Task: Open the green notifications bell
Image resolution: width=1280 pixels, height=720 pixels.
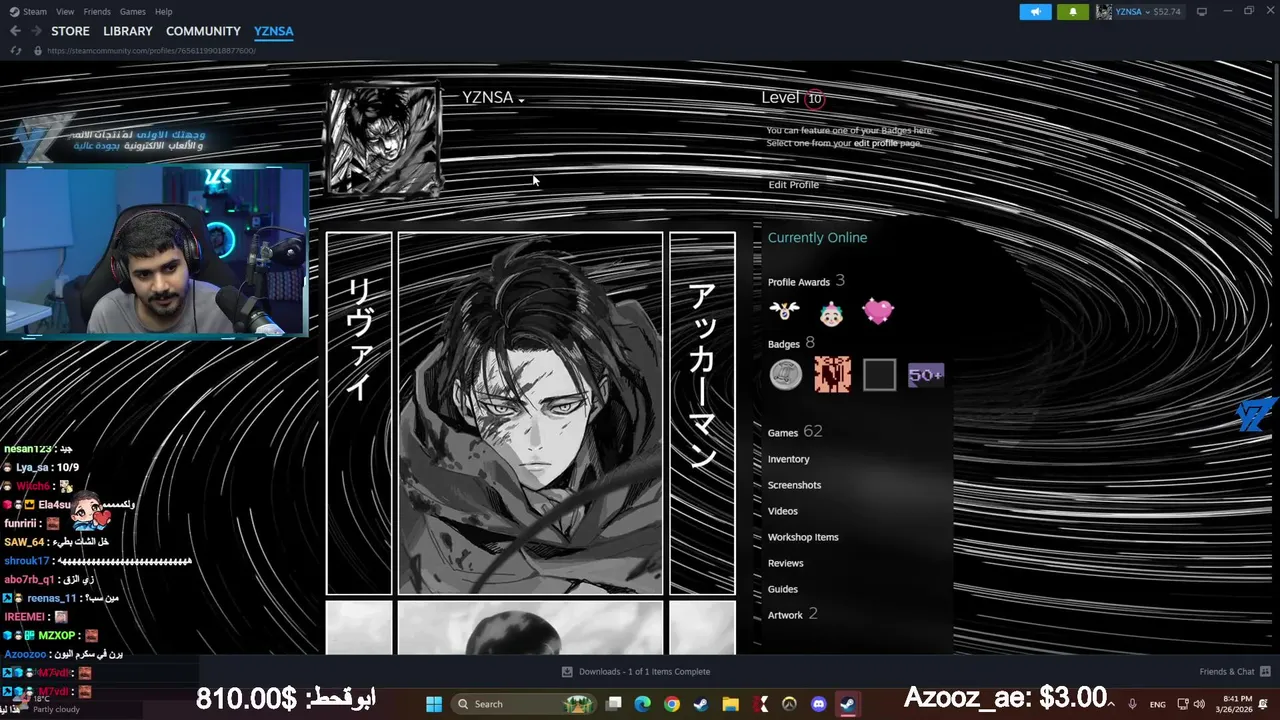Action: 1073,12
